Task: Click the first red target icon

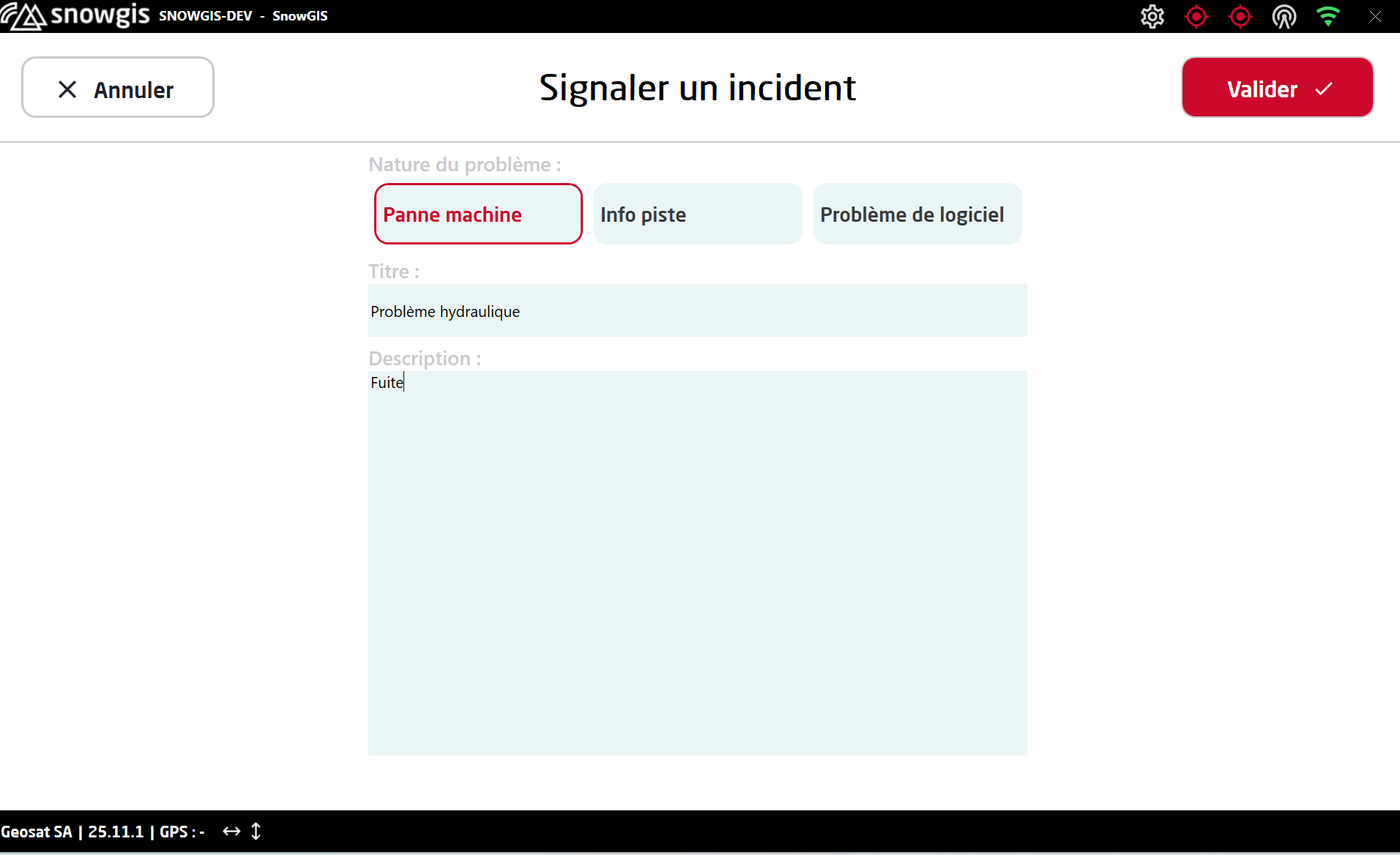Action: 1196,16
